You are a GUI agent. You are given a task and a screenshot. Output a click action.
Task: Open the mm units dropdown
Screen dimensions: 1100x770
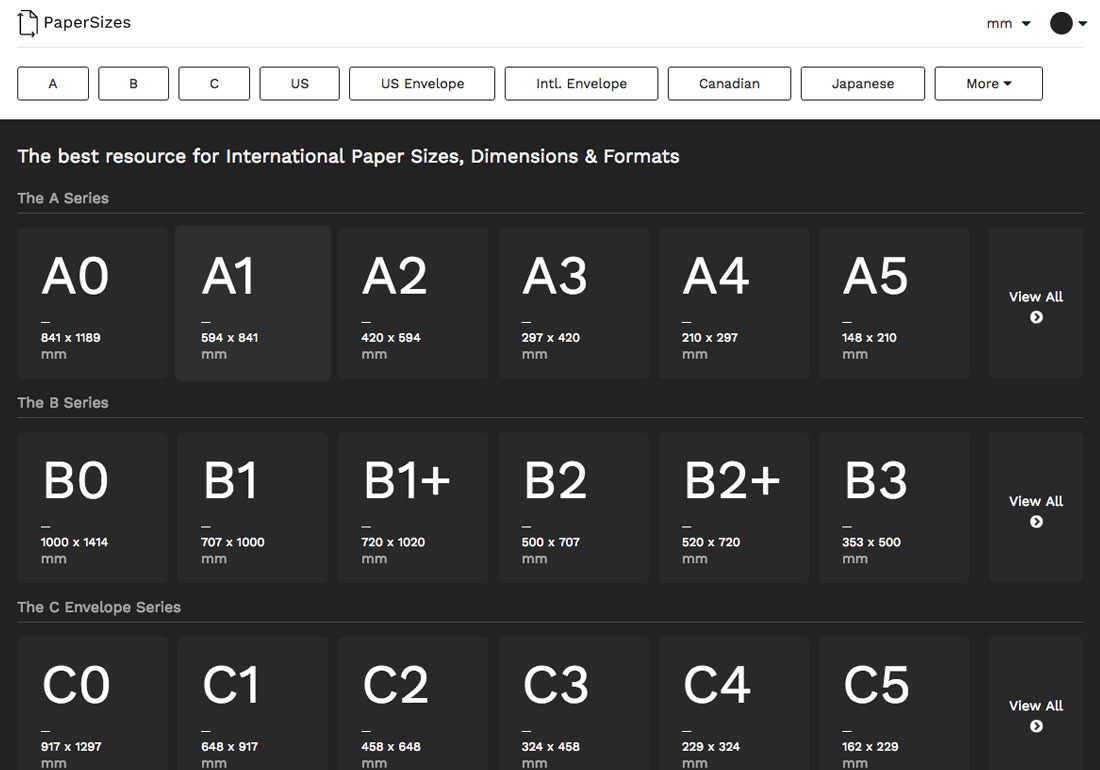pyautogui.click(x=1007, y=23)
